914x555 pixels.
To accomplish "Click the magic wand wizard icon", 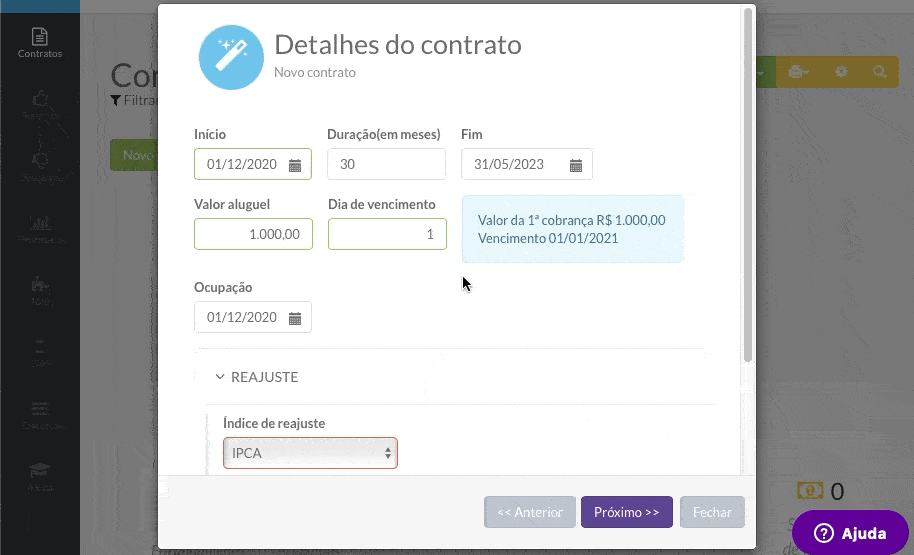I will tap(231, 57).
